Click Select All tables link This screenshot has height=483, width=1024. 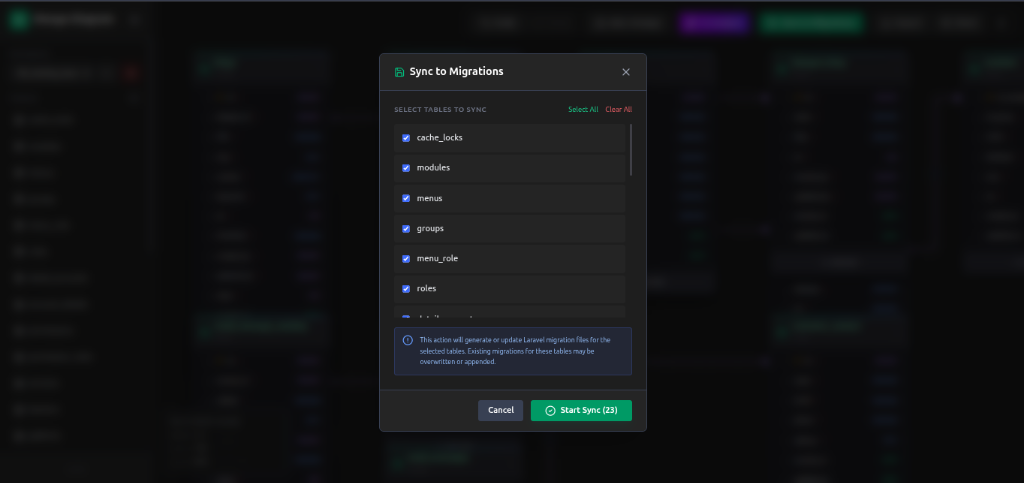click(x=583, y=109)
